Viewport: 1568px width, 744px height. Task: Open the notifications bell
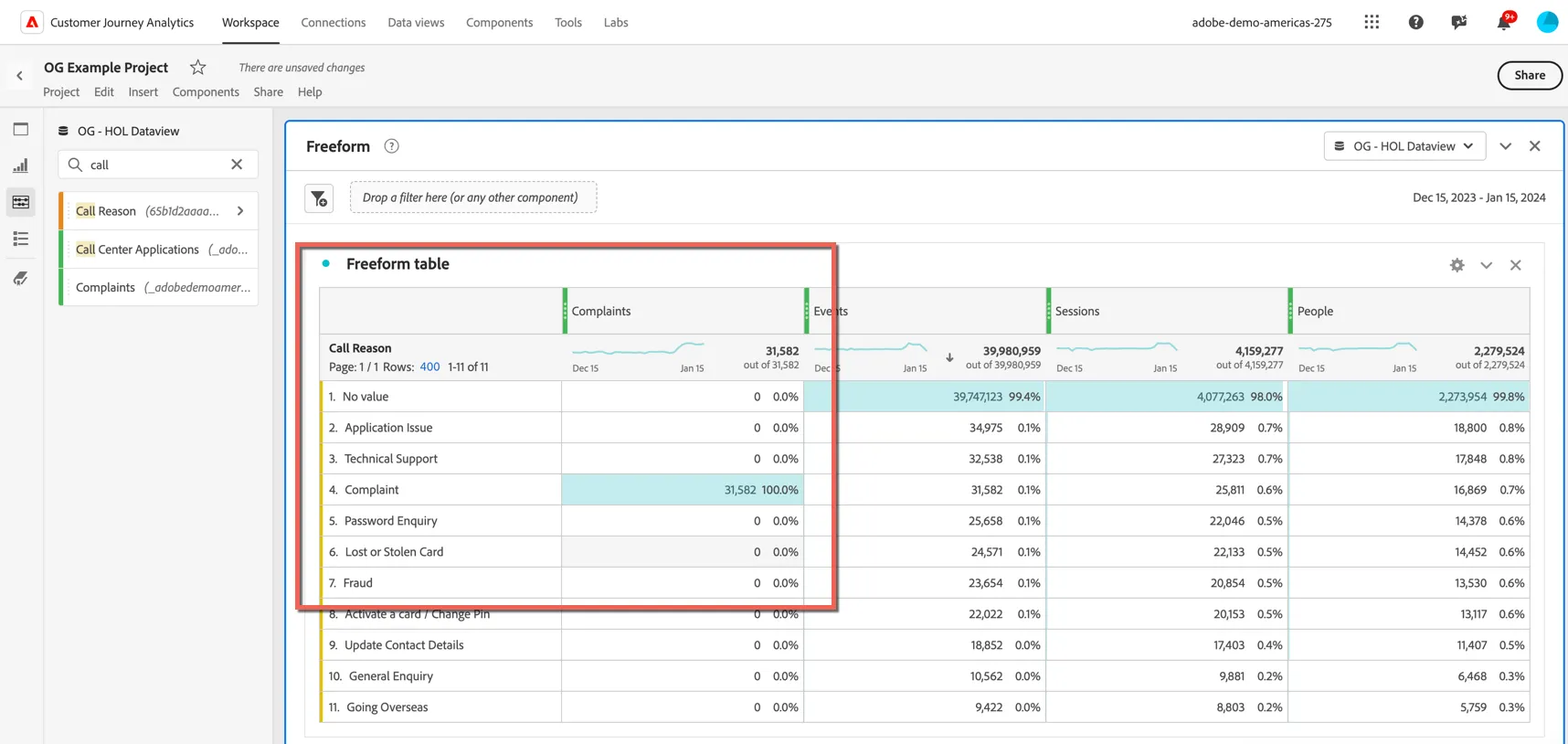[1503, 22]
